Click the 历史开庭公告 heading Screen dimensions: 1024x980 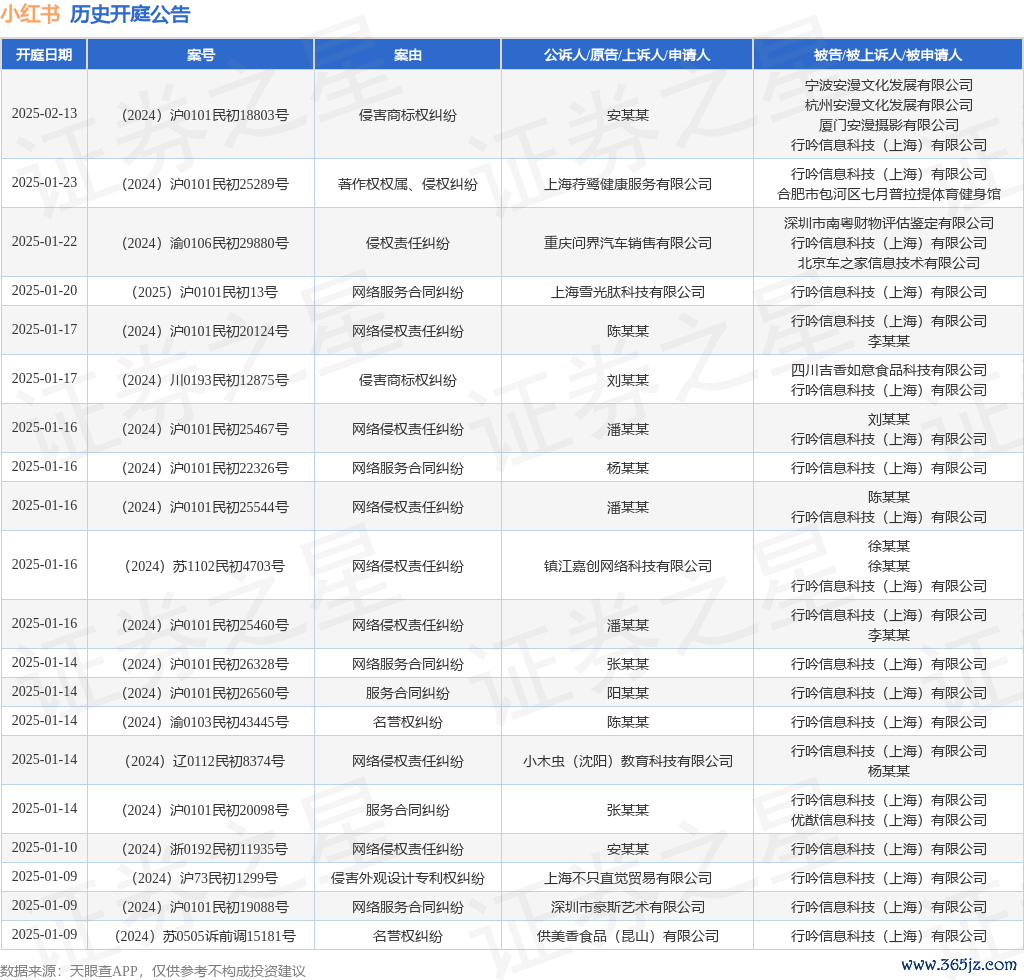[130, 14]
